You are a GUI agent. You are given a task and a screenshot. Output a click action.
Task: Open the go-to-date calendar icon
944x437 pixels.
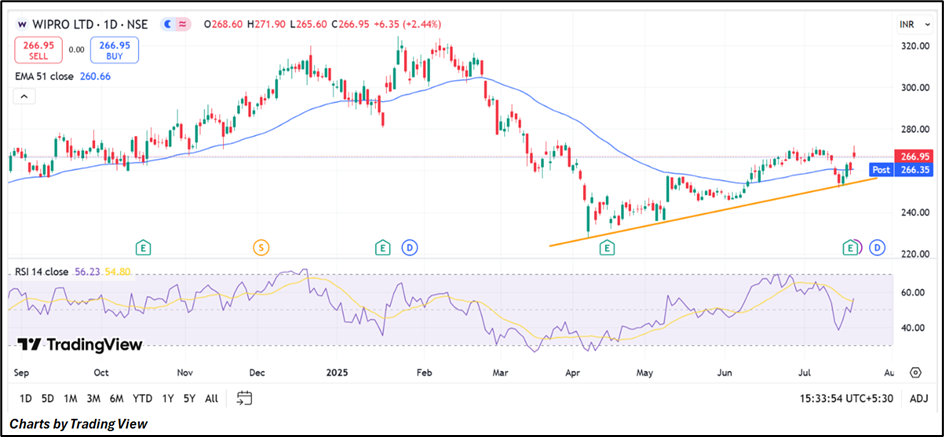tap(244, 398)
